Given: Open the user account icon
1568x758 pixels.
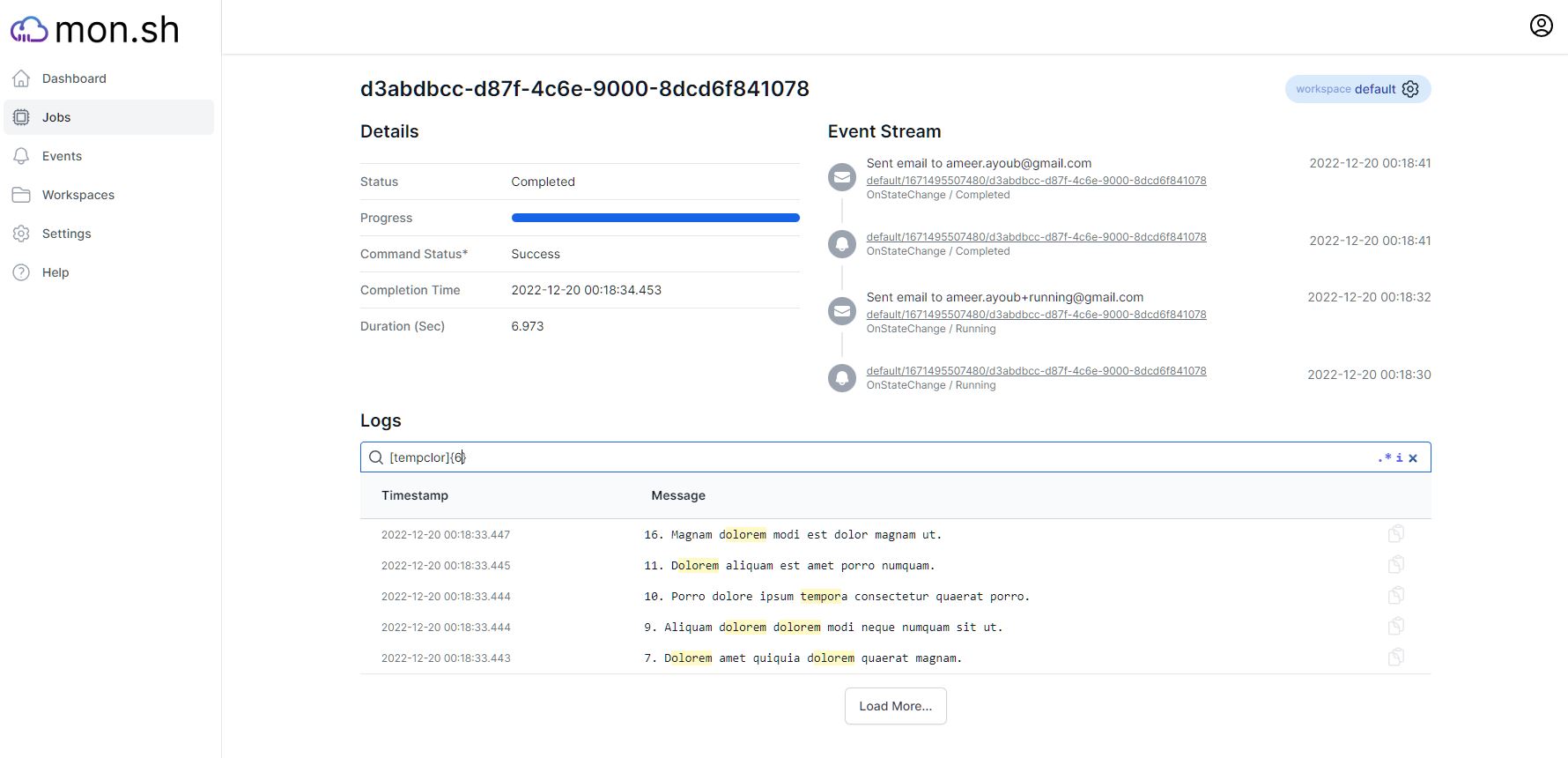Looking at the screenshot, I should 1541,26.
